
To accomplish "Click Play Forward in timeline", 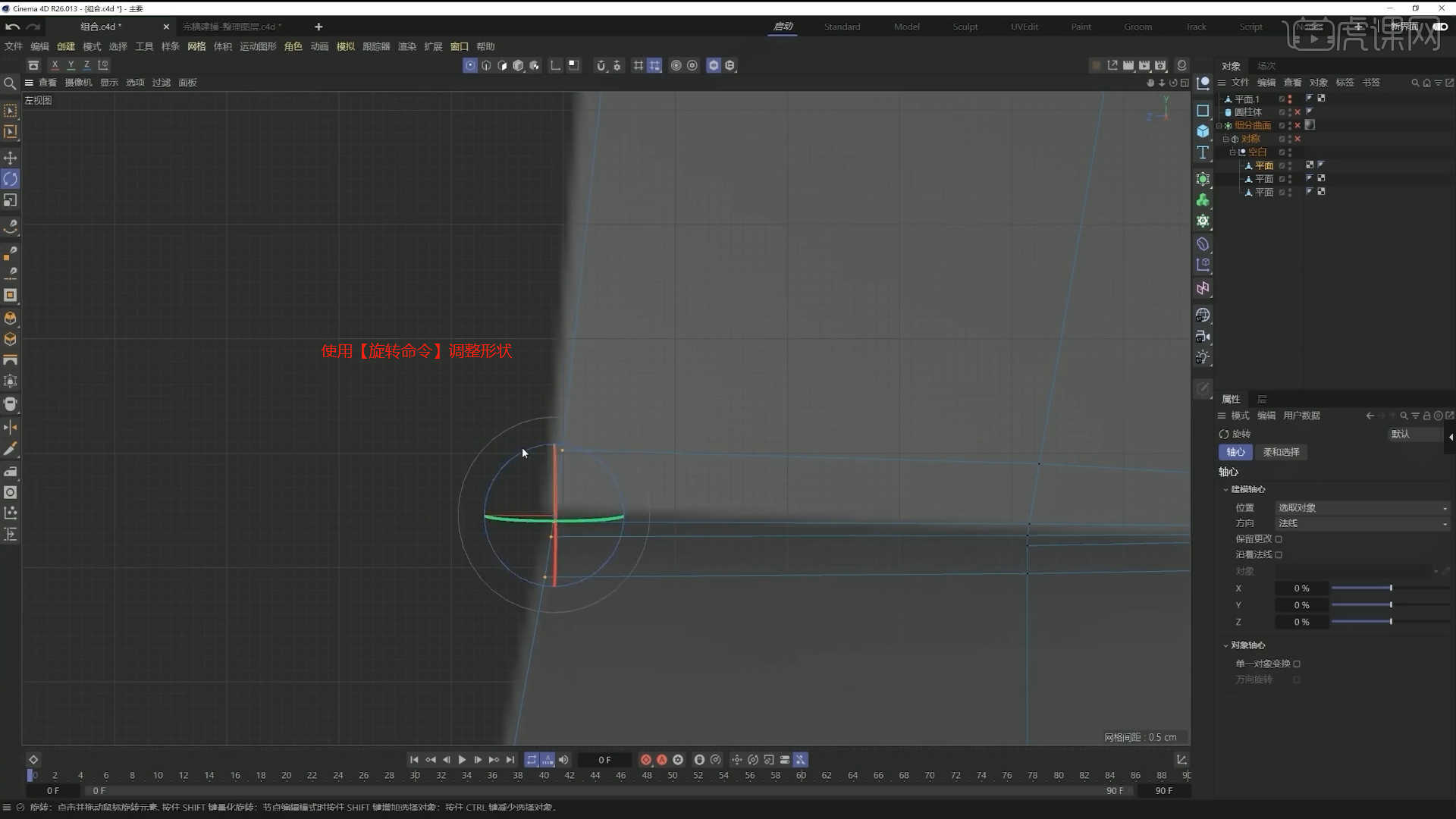I will pos(462,760).
